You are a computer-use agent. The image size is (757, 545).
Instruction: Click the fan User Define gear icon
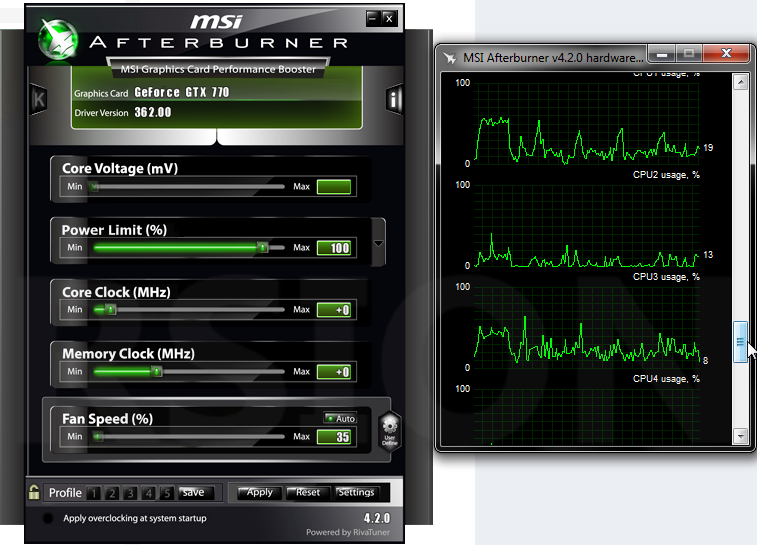pyautogui.click(x=390, y=431)
